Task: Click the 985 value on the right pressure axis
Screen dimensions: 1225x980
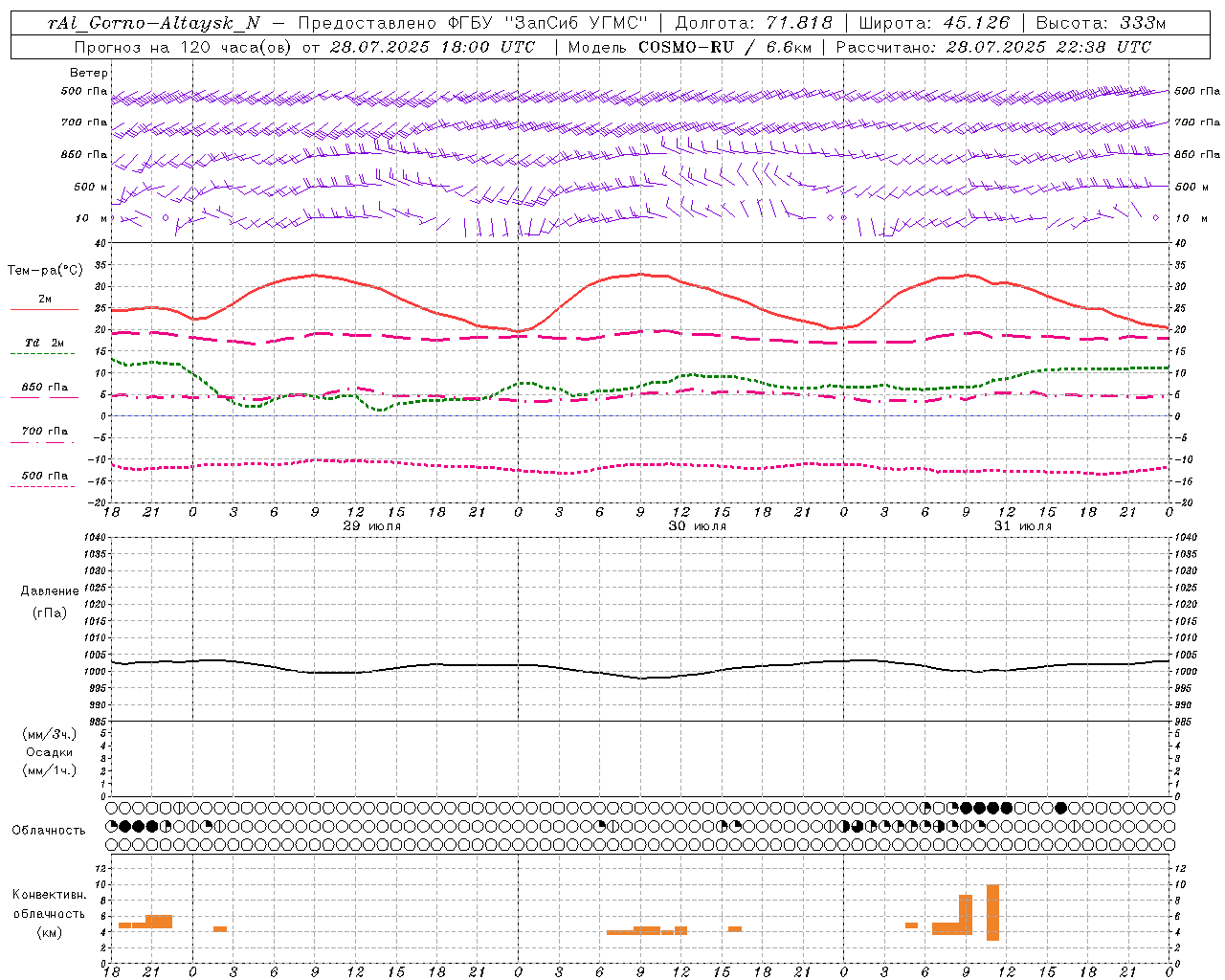Action: (x=1184, y=722)
